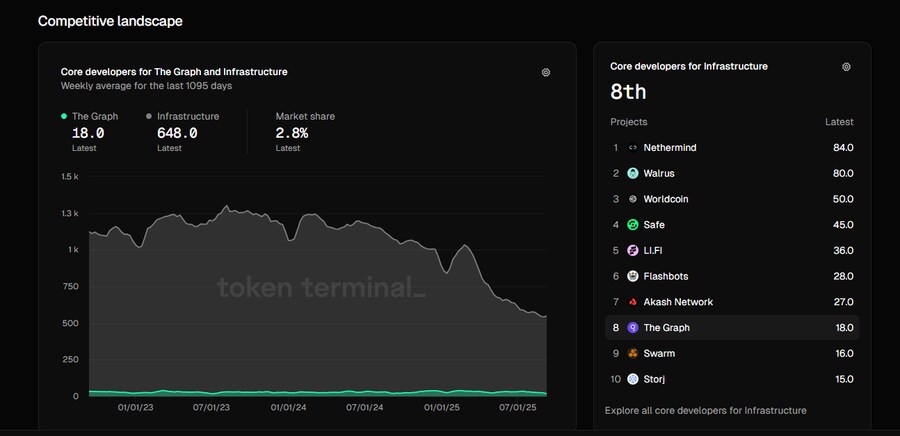Click the Nethermind project icon
The image size is (900, 436).
633,148
